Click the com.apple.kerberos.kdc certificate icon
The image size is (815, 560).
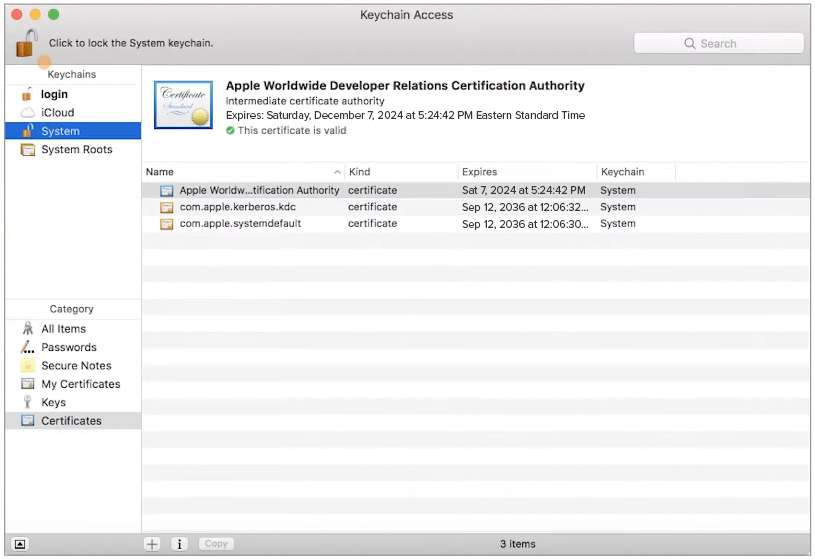point(166,207)
